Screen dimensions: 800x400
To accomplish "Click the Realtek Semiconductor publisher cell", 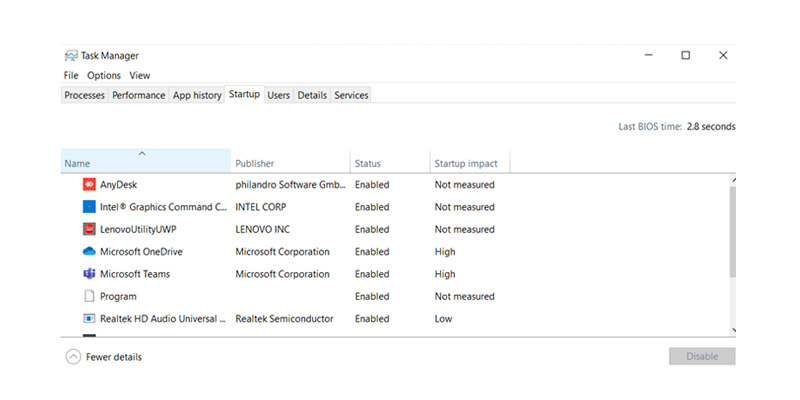I will [x=284, y=319].
